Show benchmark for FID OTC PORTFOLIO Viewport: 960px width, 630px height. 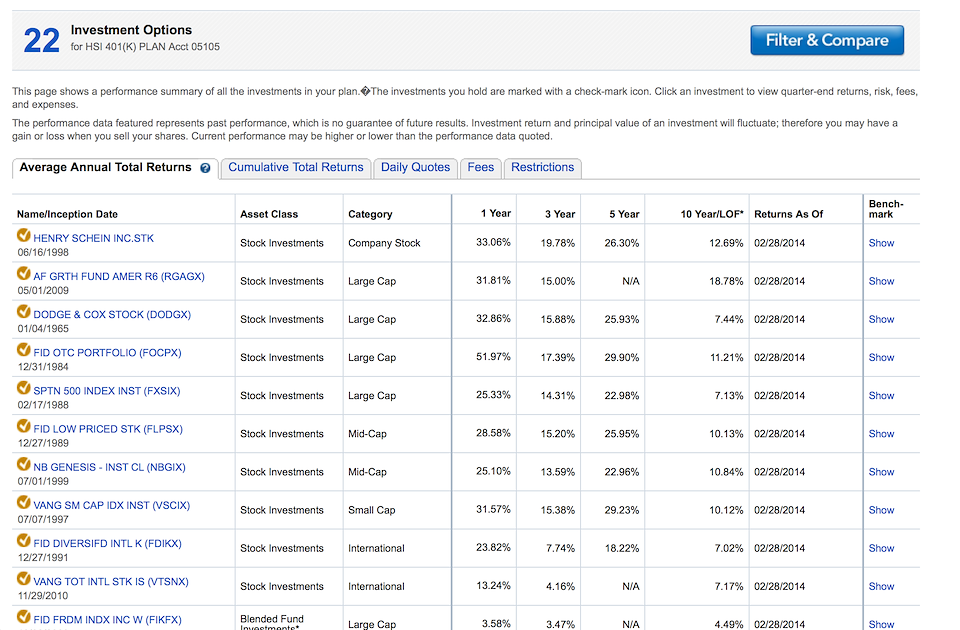(x=881, y=358)
